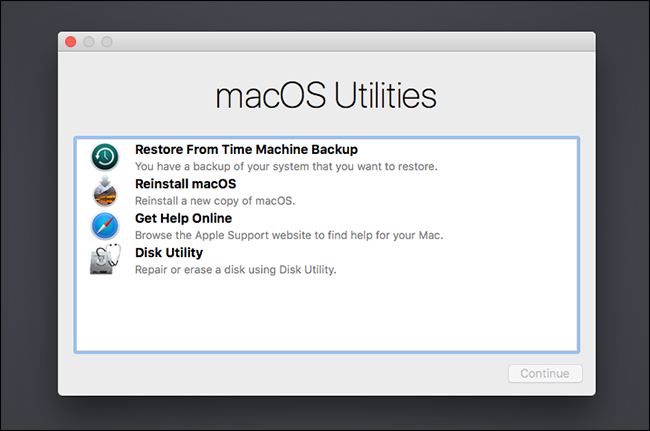Image resolution: width=650 pixels, height=431 pixels.
Task: Click the greyed-out zoom window button
Action: [x=107, y=42]
